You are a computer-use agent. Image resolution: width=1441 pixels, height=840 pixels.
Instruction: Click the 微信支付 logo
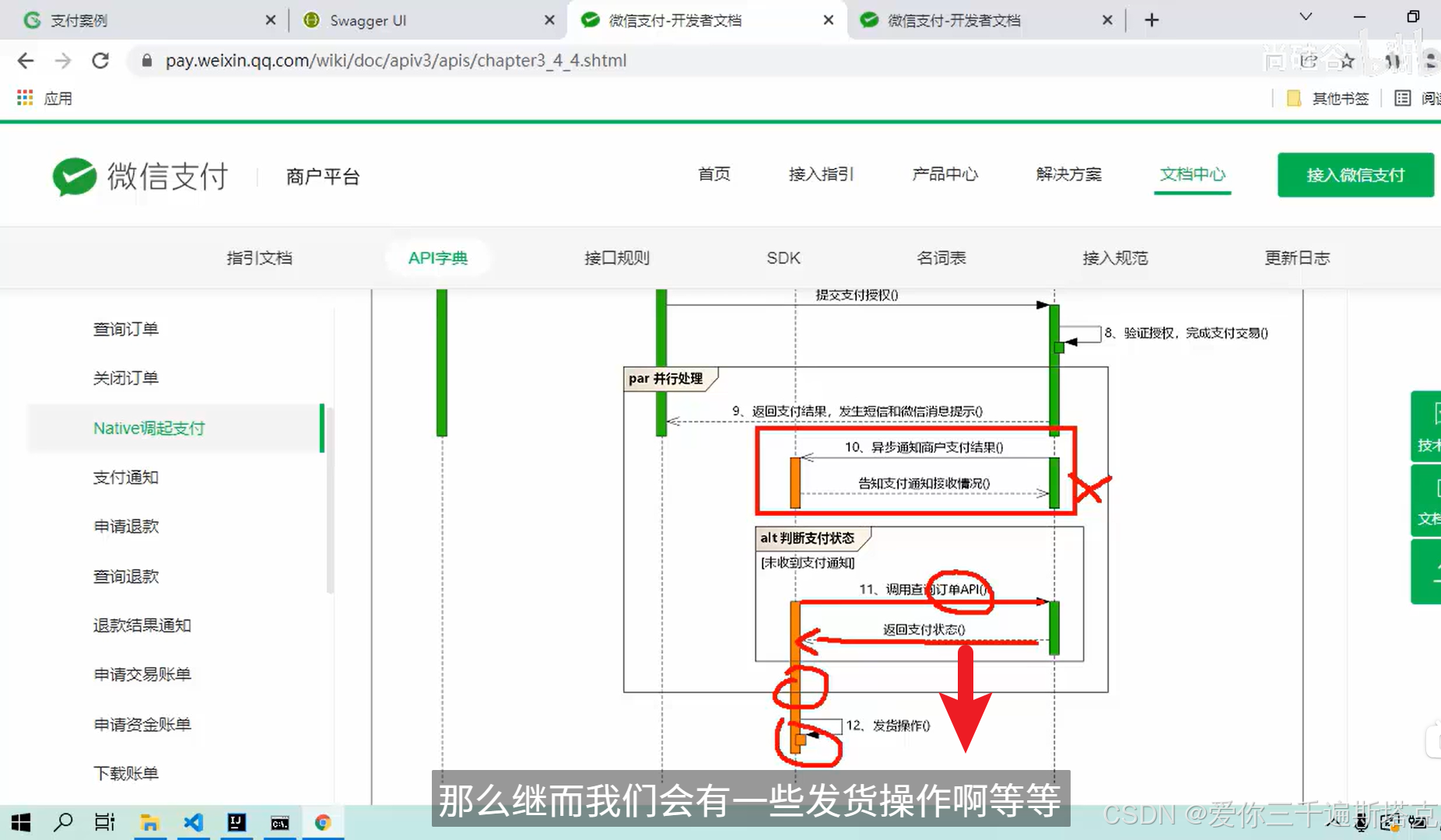[x=140, y=177]
